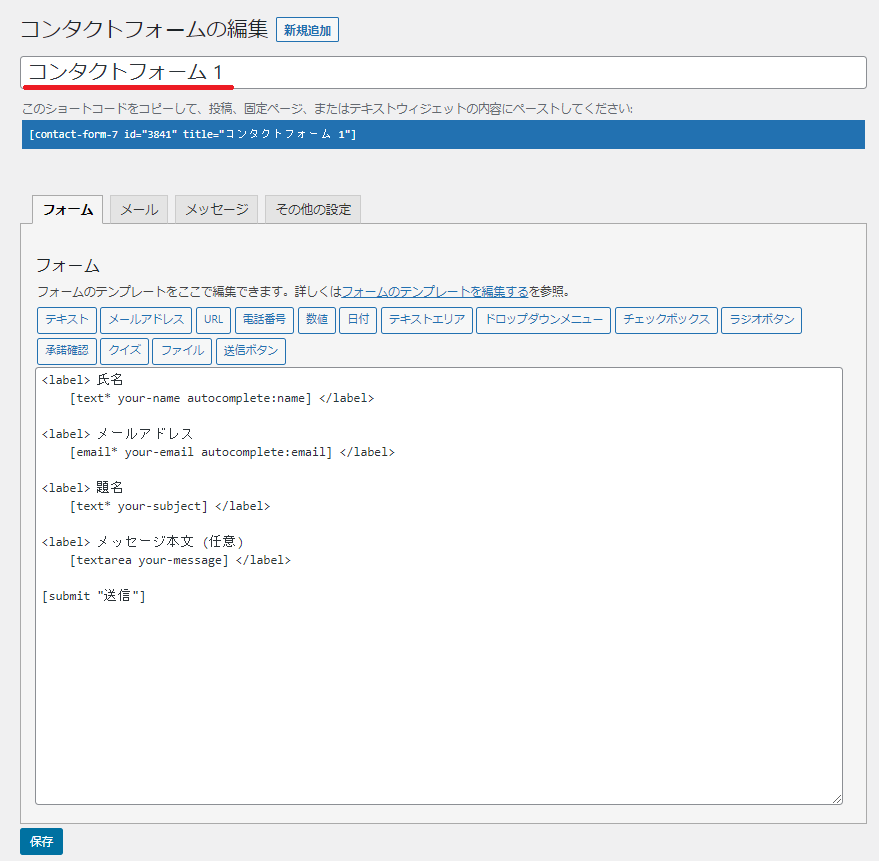Click the shortcode copy instruction text

327,109
